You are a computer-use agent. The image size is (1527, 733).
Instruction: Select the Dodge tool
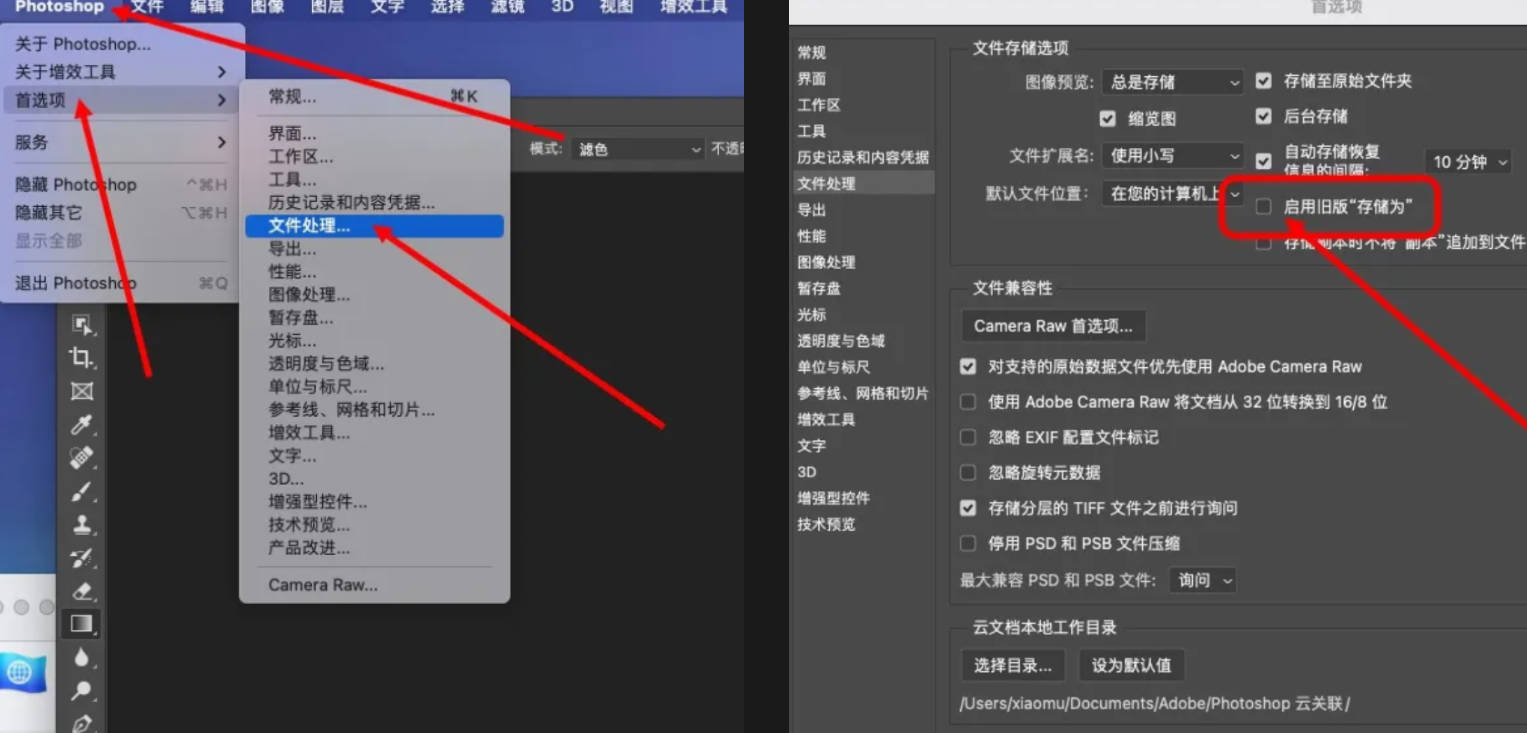(x=82, y=690)
